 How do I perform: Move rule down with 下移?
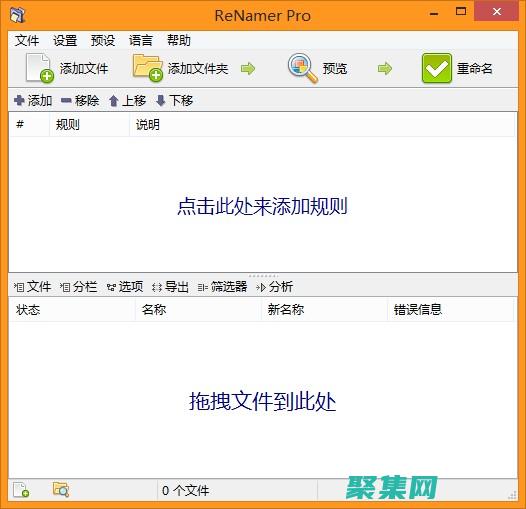coord(174,100)
